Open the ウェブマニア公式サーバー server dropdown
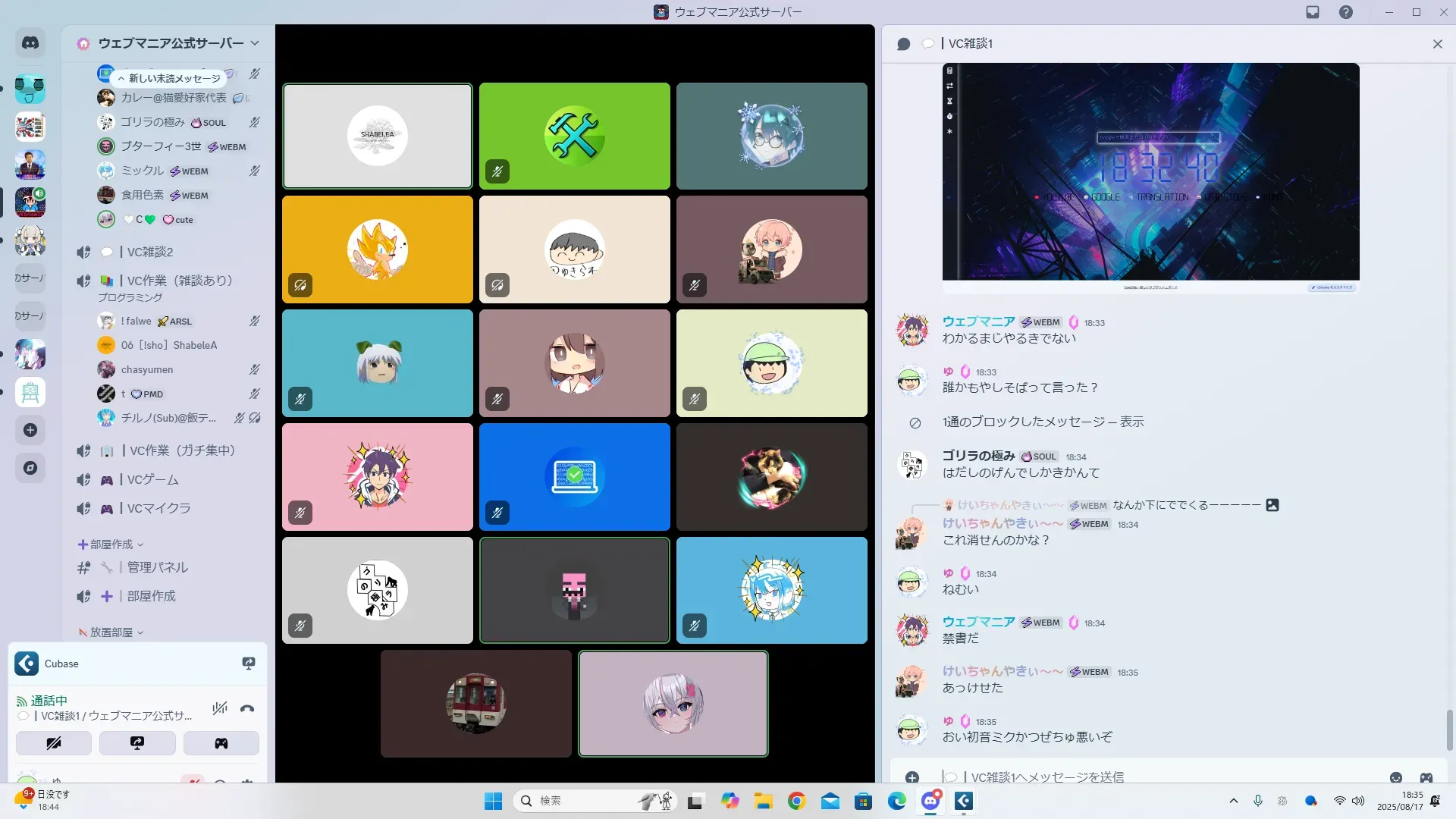1456x819 pixels. [171, 43]
